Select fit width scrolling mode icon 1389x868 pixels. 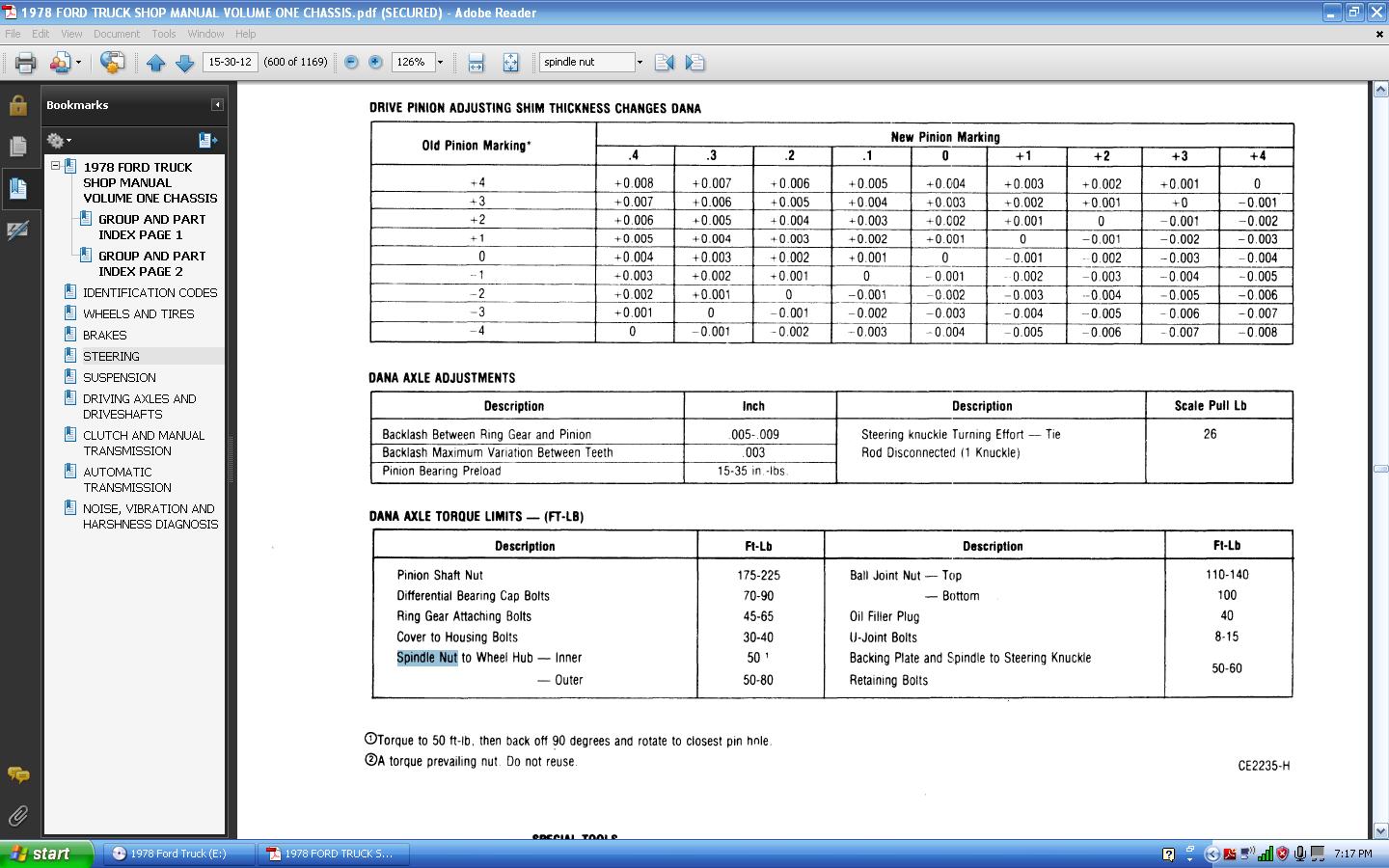click(x=476, y=63)
